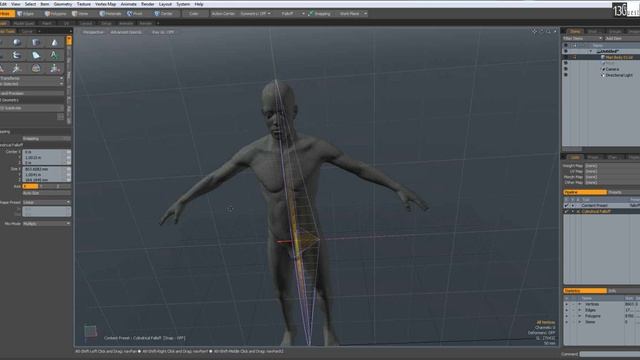Open the Shape Preset dropdown

[46, 202]
